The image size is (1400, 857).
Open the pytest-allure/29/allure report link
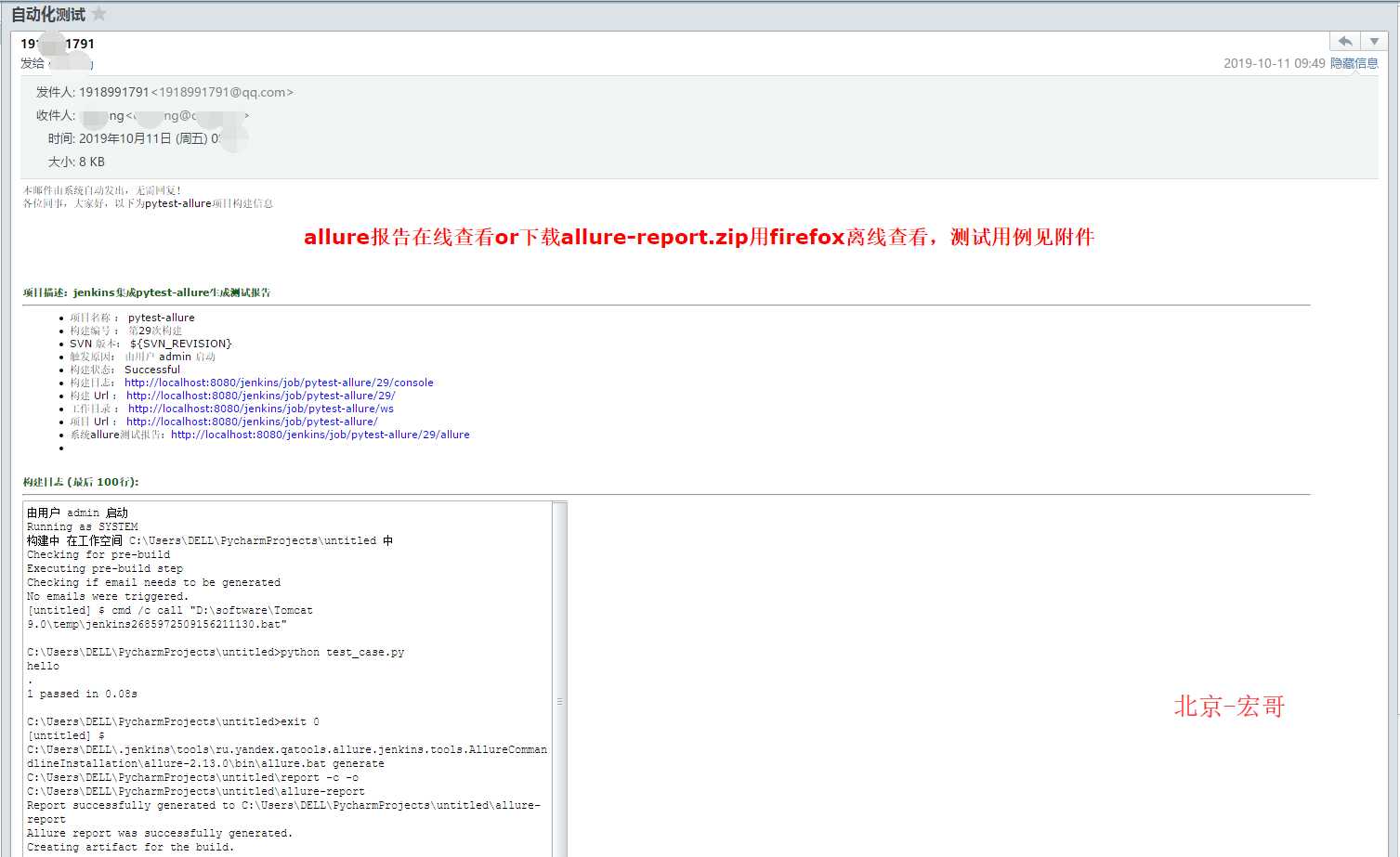pyautogui.click(x=321, y=435)
